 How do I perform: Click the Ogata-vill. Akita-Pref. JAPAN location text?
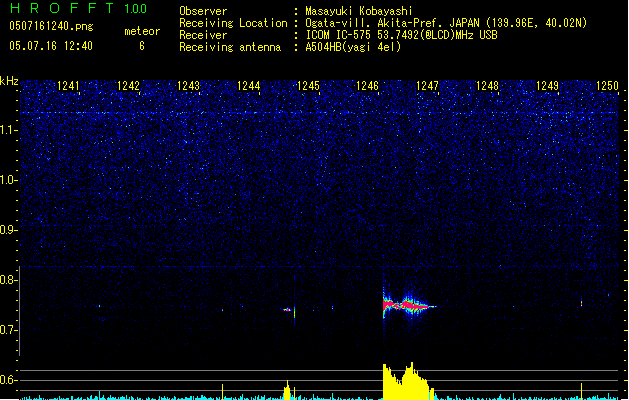pyautogui.click(x=446, y=23)
